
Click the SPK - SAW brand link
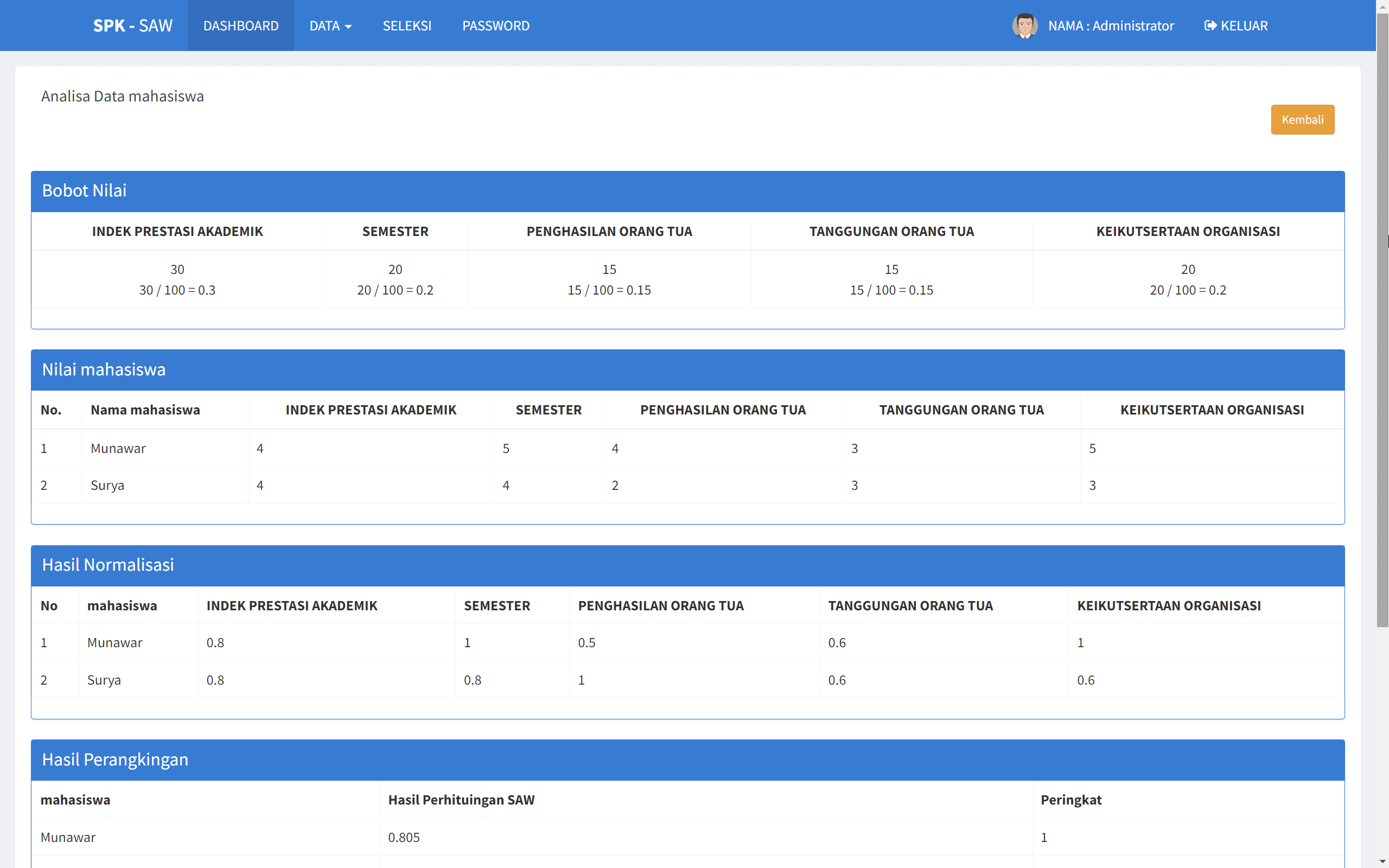pyautogui.click(x=132, y=26)
